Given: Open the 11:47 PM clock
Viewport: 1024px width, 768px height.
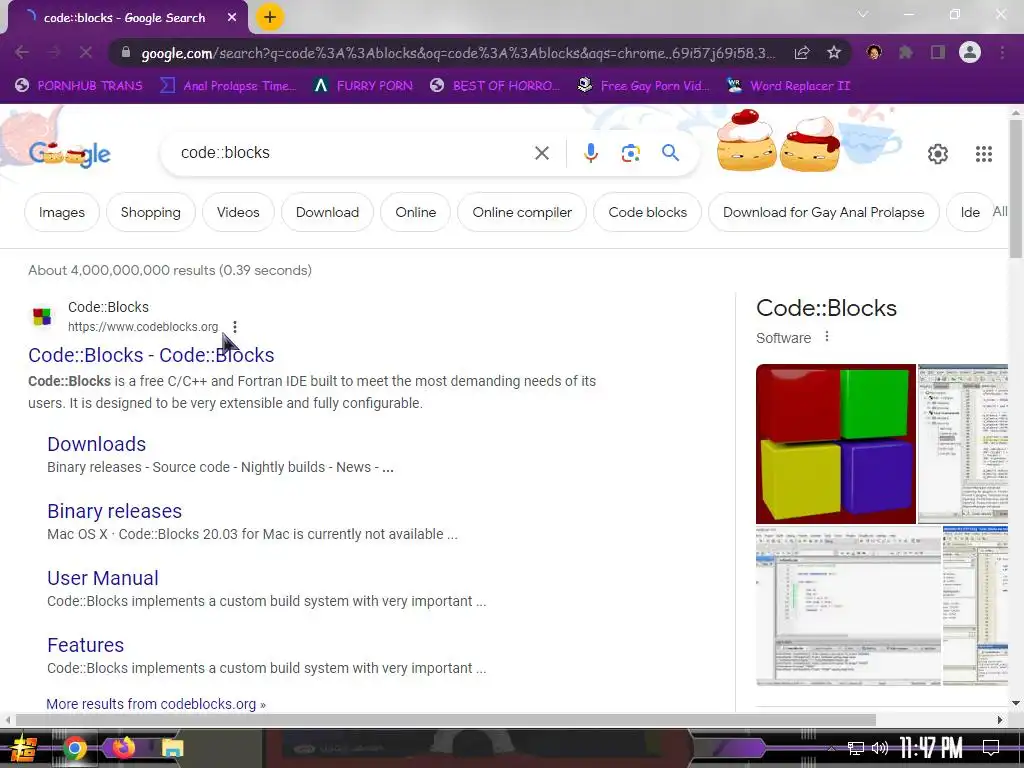Looking at the screenshot, I should point(931,748).
